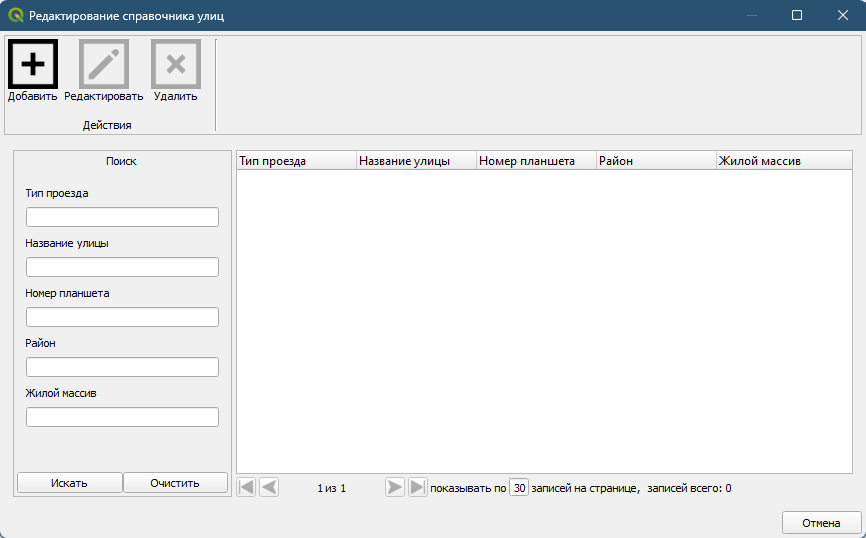Click the Жилой массив column header

(783, 161)
